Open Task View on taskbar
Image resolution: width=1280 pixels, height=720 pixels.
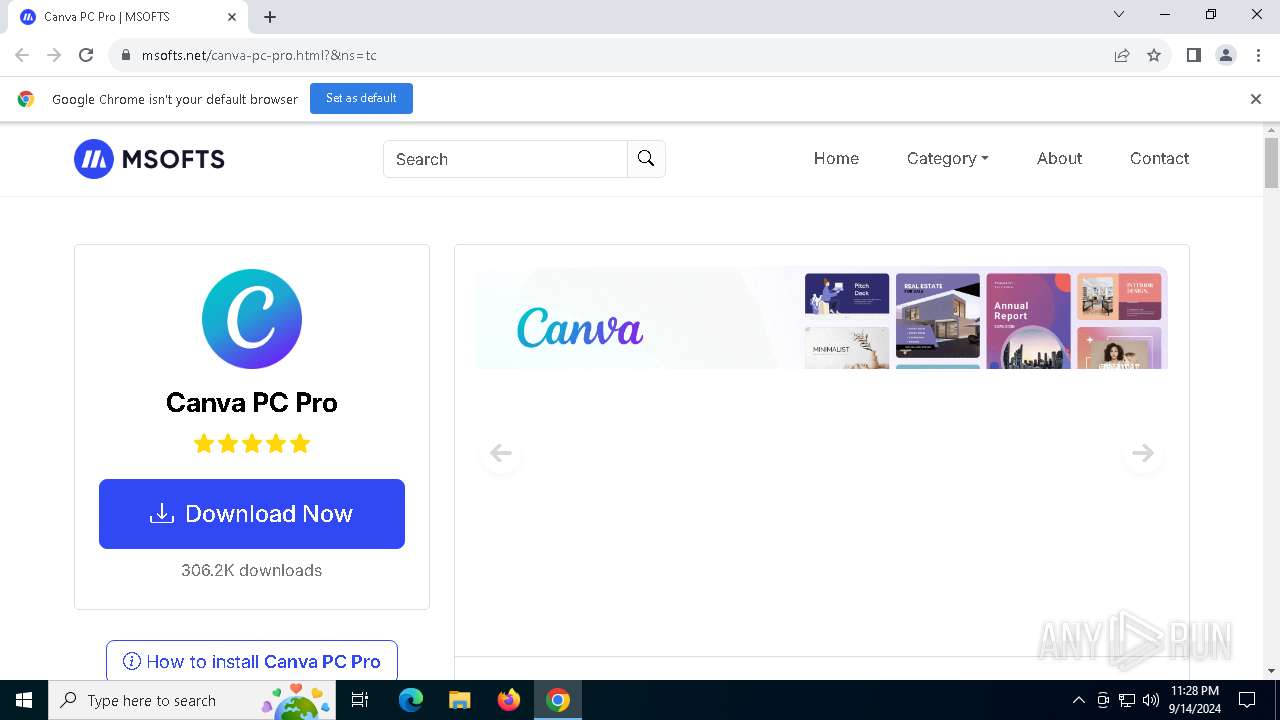pos(361,700)
